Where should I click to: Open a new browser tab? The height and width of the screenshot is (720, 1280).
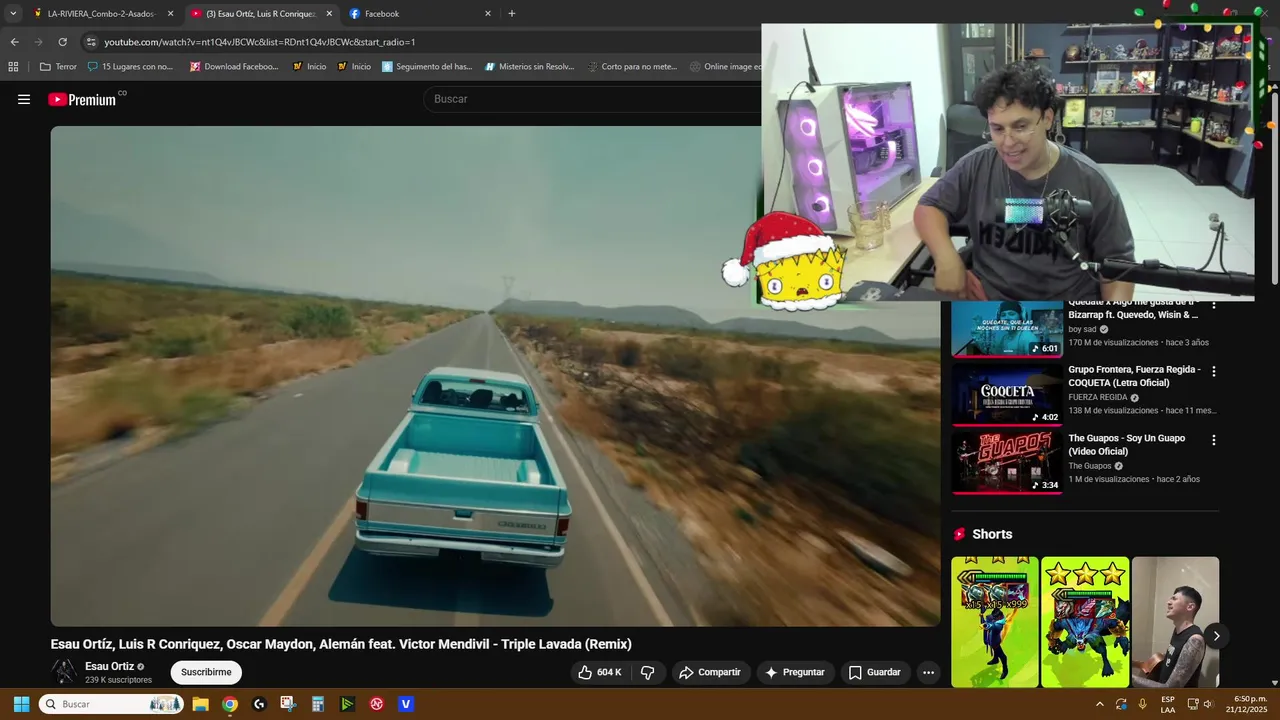click(512, 14)
